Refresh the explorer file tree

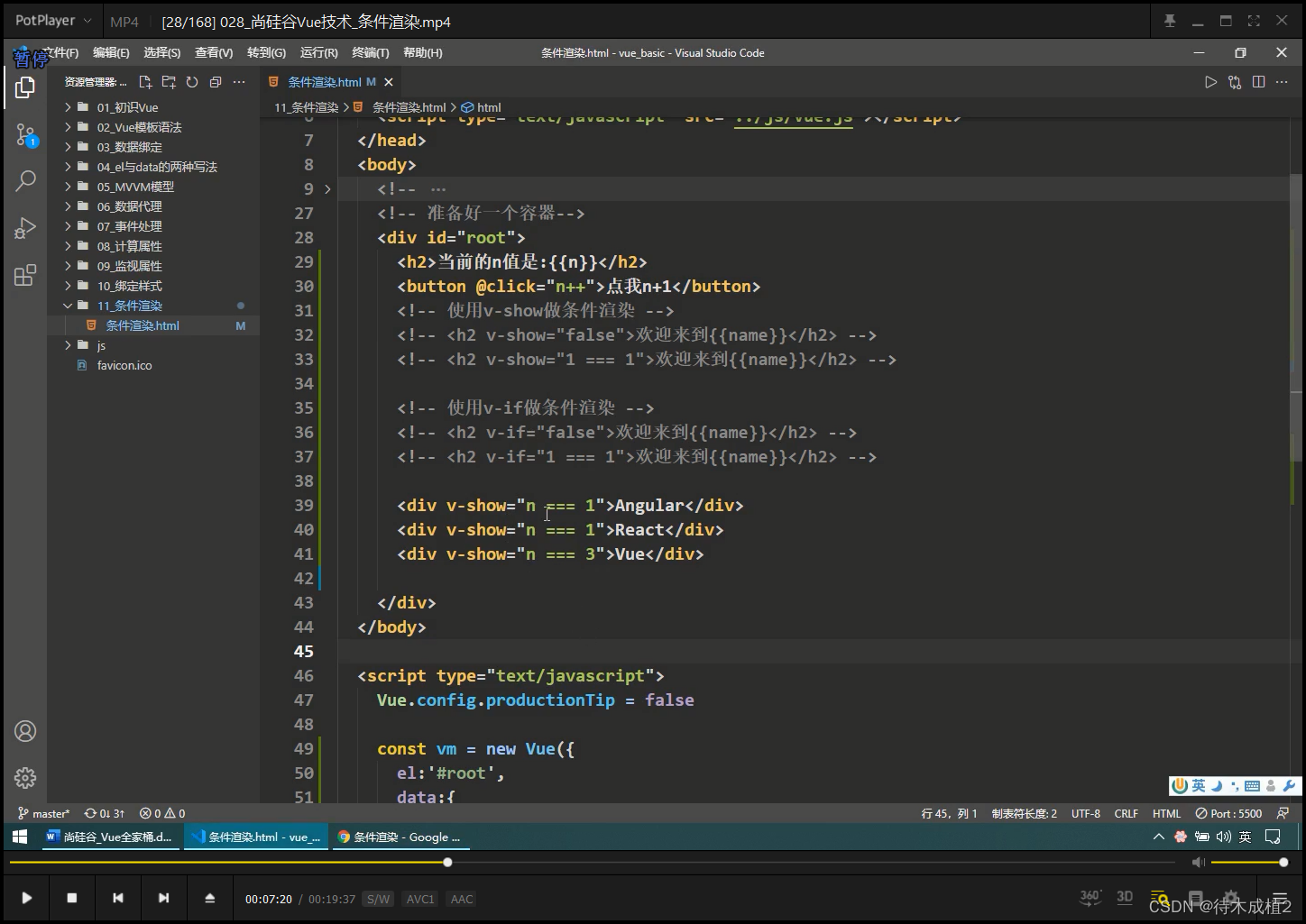pos(192,82)
